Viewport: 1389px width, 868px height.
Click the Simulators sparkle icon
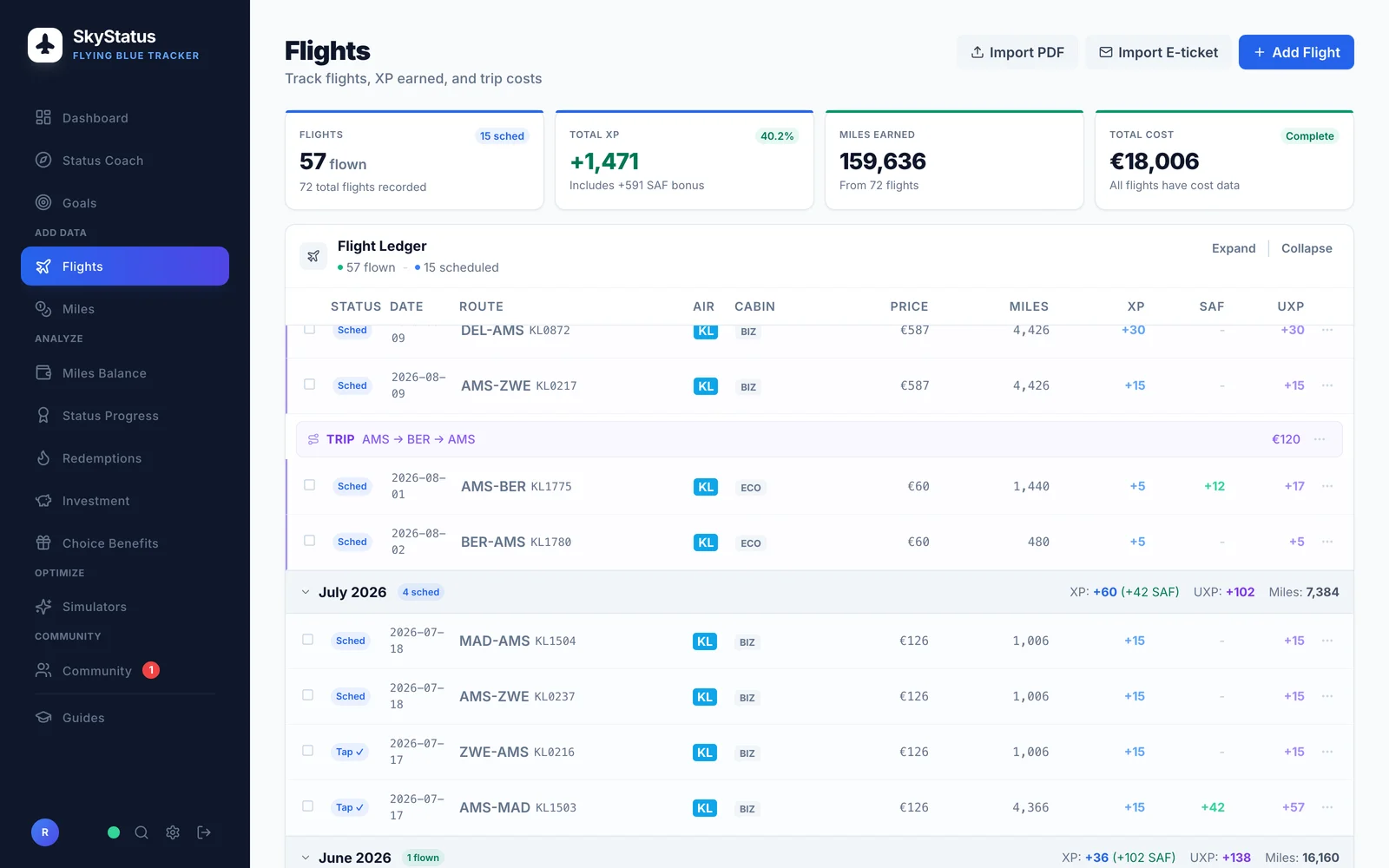pos(43,607)
